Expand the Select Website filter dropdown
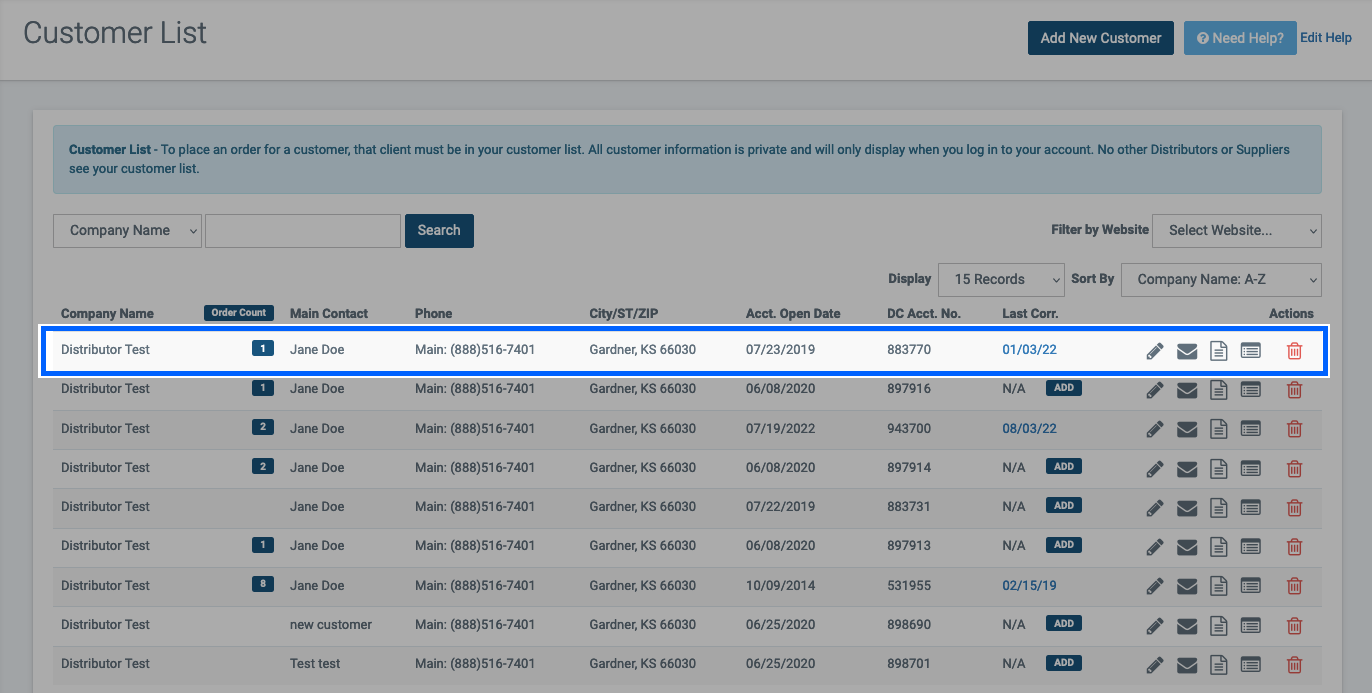 click(1236, 231)
